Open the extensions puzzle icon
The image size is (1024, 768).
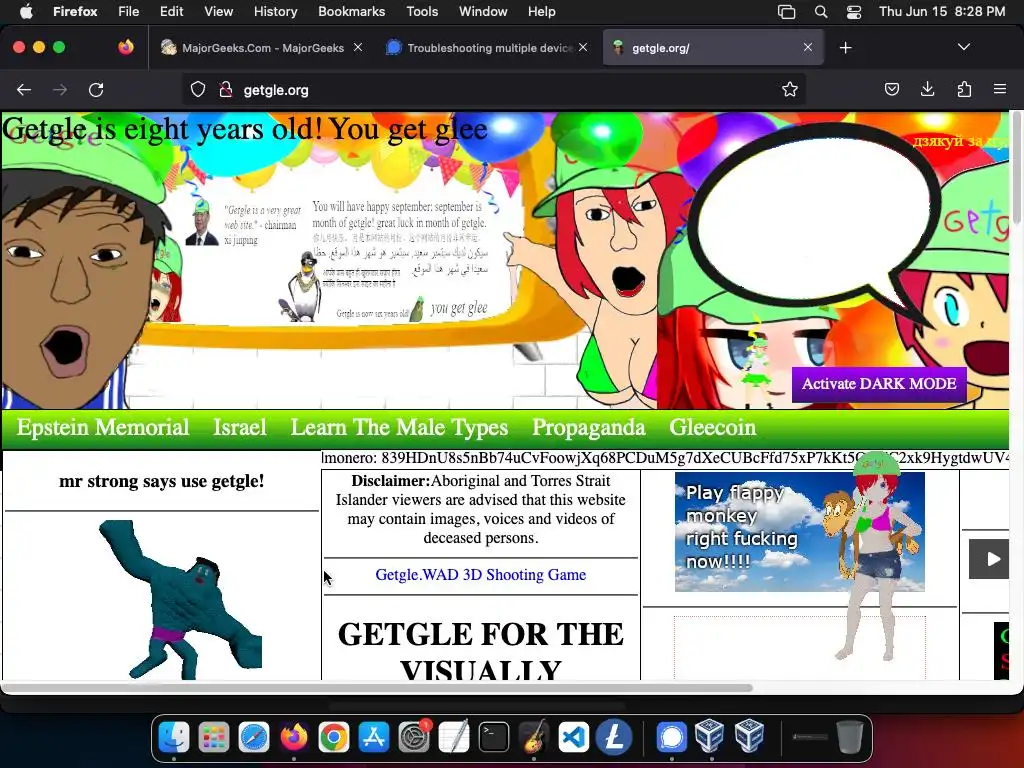coord(964,90)
